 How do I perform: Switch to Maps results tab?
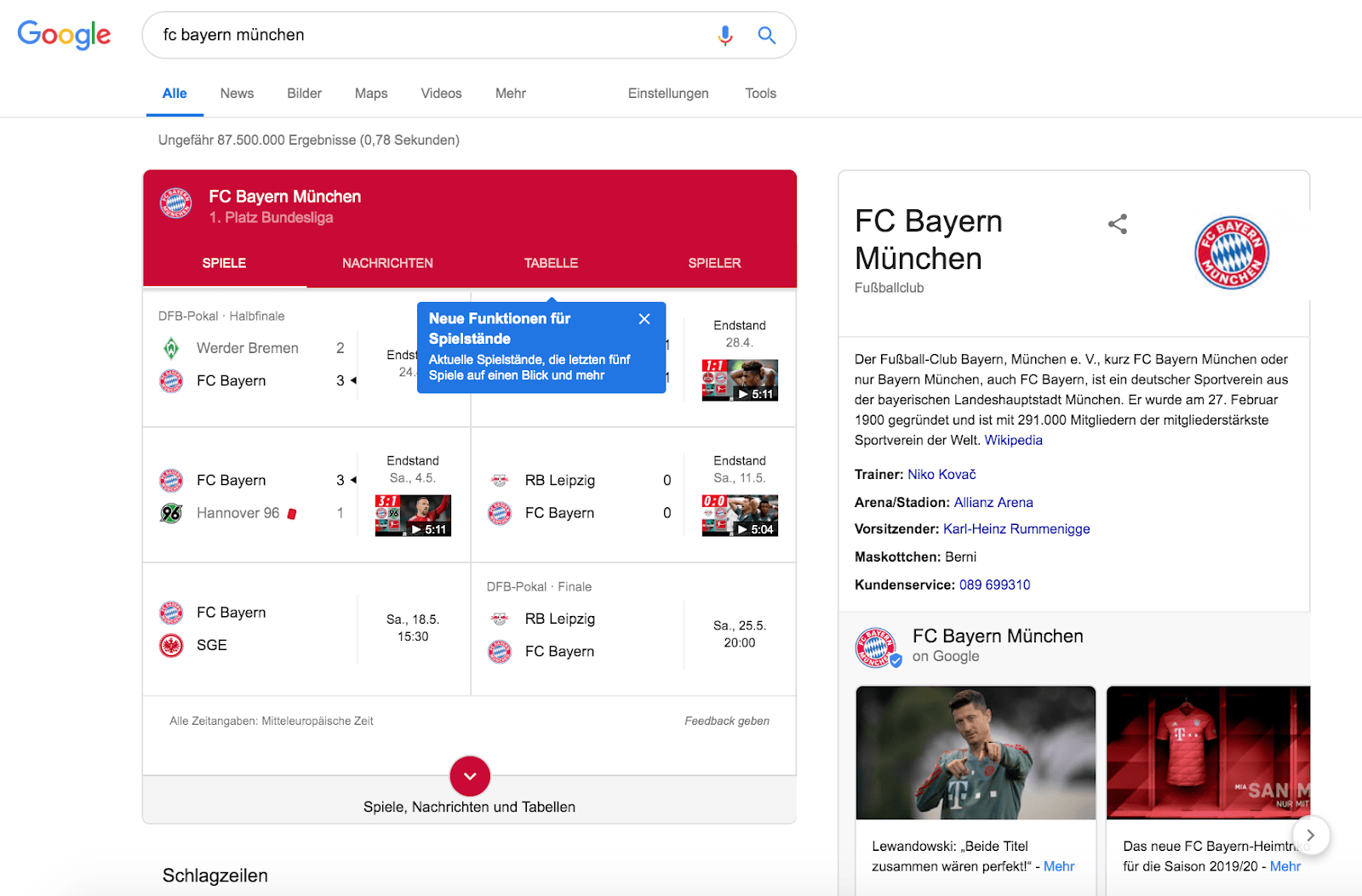click(371, 94)
